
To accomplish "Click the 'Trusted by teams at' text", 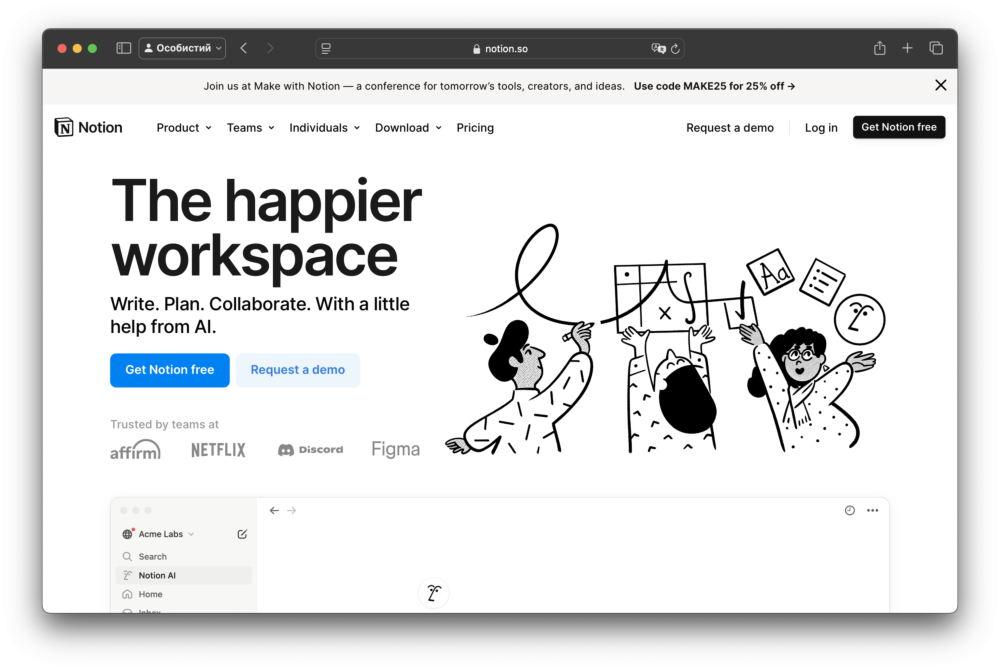I will [165, 424].
